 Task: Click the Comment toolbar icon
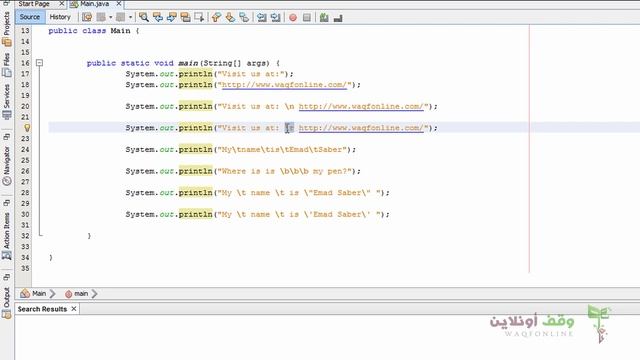point(324,18)
